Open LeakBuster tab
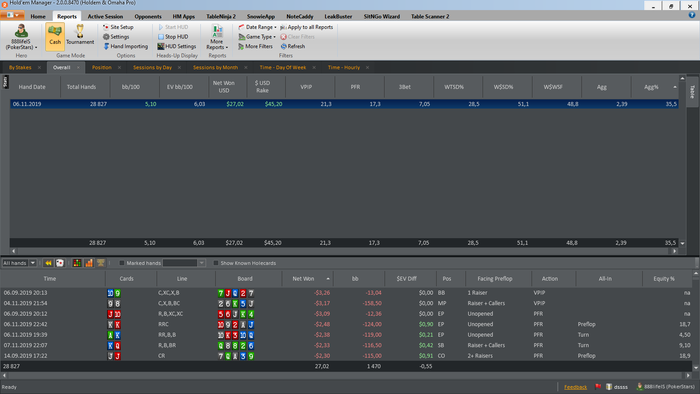 [338, 17]
